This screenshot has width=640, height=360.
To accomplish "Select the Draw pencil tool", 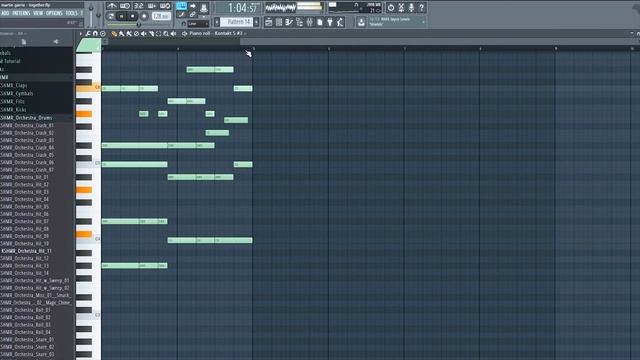I will point(114,34).
